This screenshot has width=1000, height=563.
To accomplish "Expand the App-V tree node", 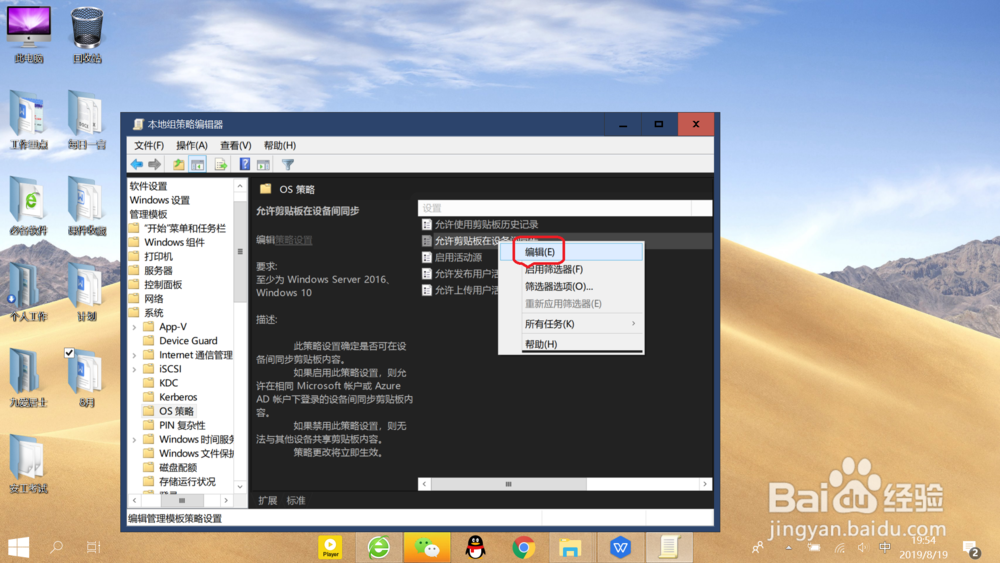I will pos(135,327).
